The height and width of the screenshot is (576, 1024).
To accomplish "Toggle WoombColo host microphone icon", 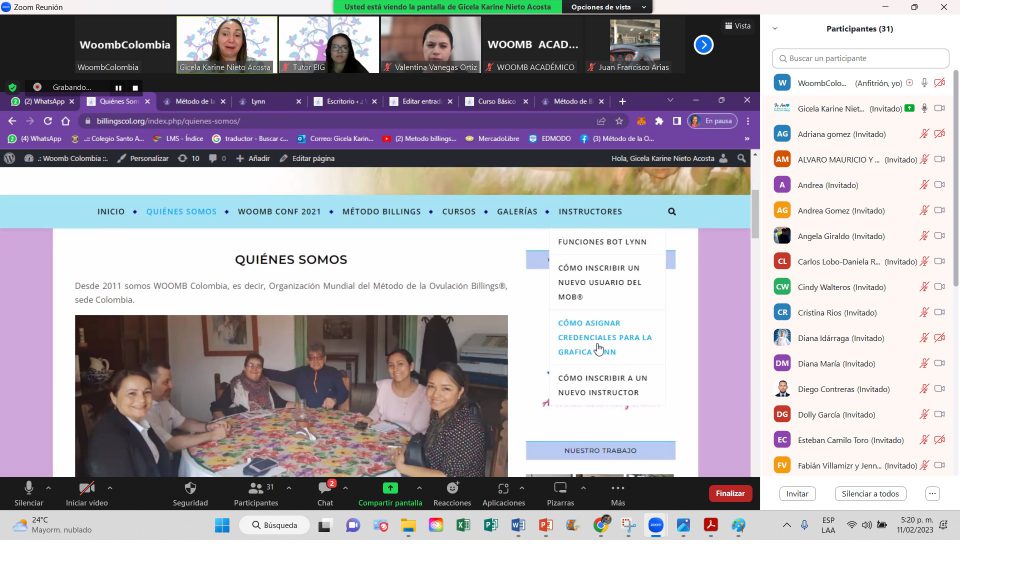I will click(924, 83).
